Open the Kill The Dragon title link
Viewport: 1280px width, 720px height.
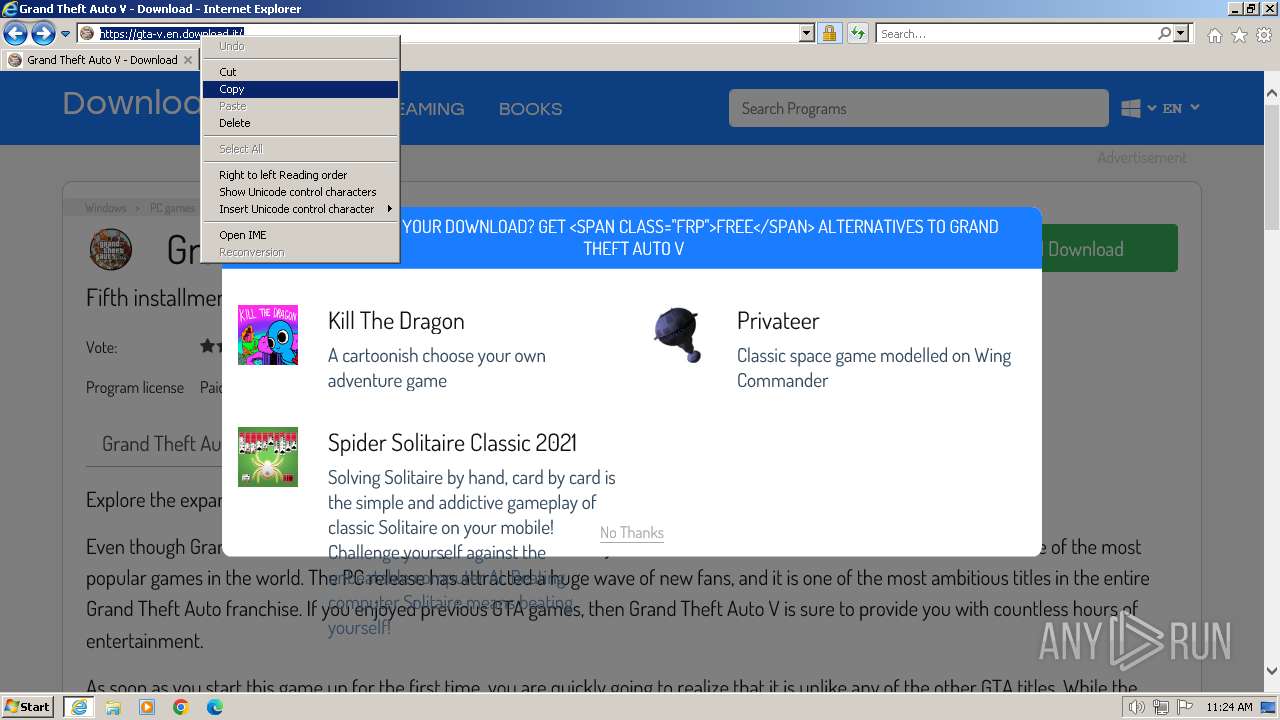pos(396,321)
